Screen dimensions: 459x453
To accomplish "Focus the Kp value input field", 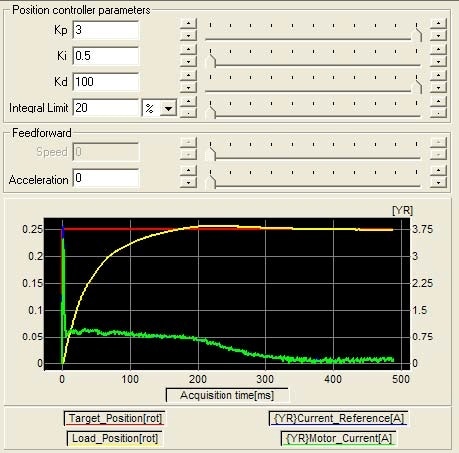I will point(105,30).
